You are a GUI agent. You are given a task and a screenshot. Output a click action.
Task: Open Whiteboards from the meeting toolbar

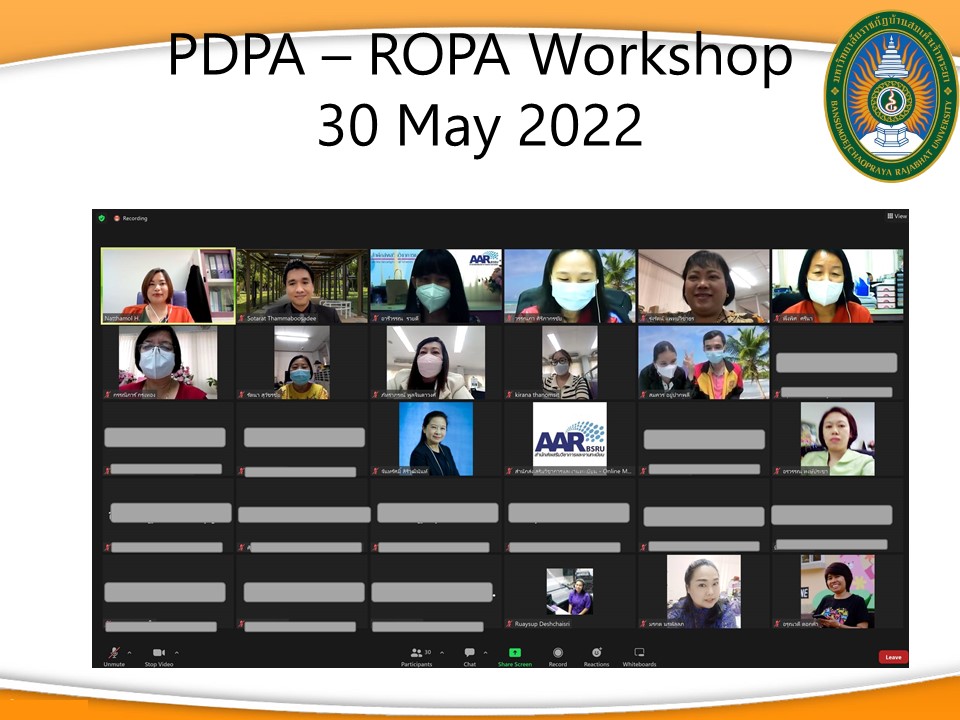click(x=639, y=652)
